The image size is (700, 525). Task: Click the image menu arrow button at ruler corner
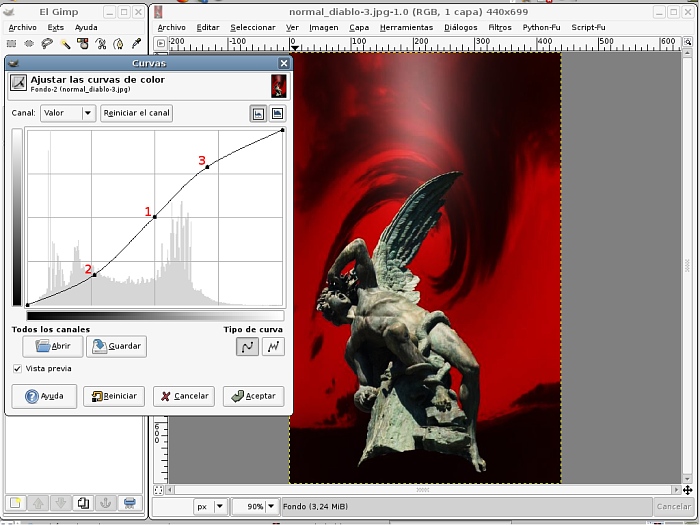pos(161,43)
